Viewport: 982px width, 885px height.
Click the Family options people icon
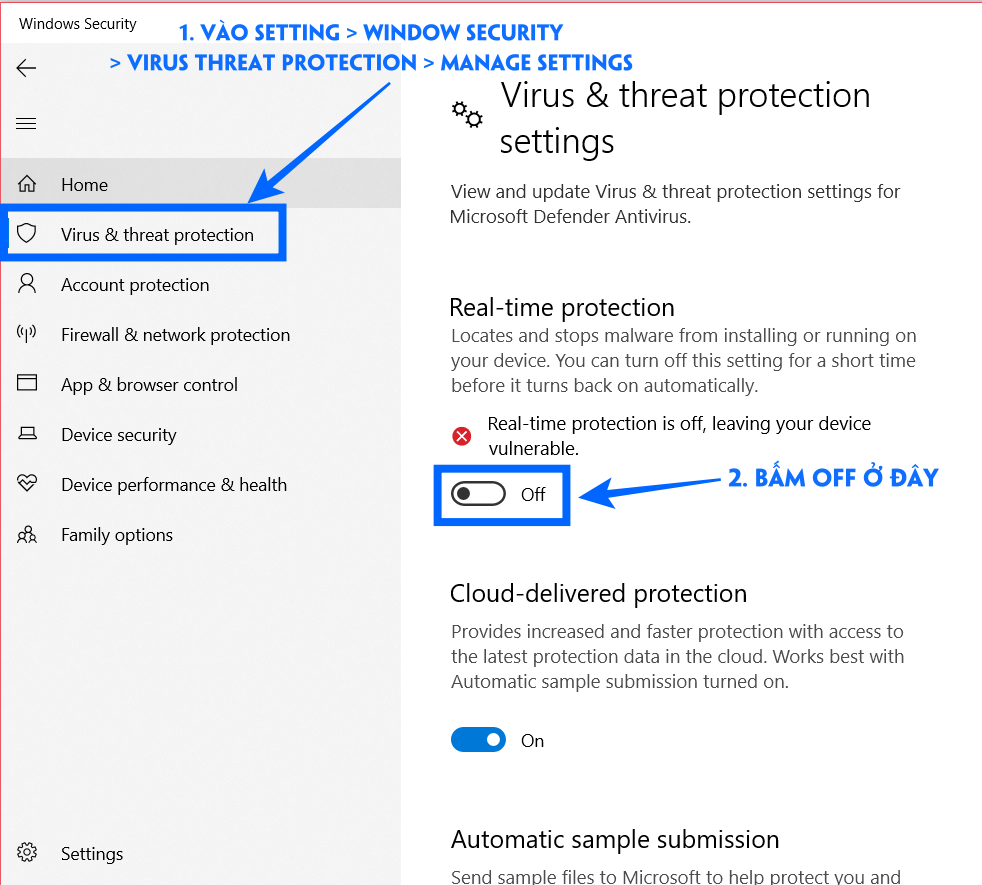click(27, 534)
